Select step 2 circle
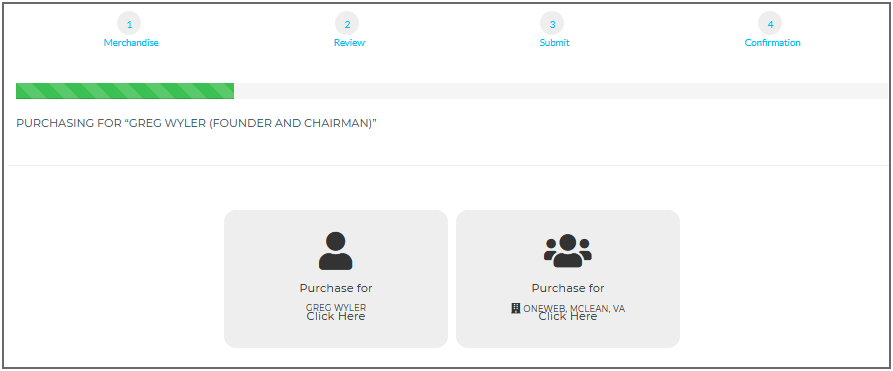Viewport: 893px width, 371px height. (347, 24)
